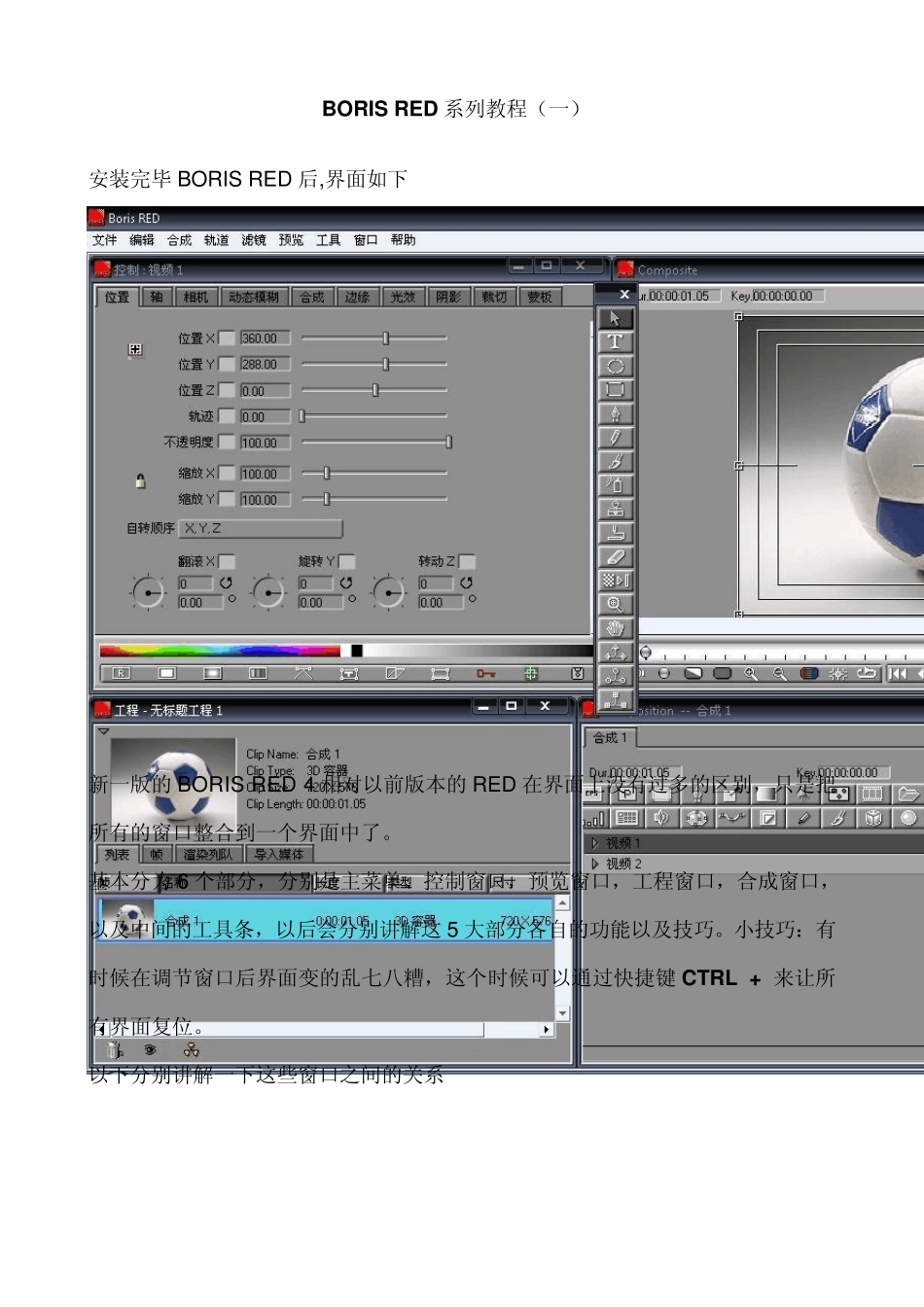Toggle the scale lock icon

pyautogui.click(x=140, y=480)
